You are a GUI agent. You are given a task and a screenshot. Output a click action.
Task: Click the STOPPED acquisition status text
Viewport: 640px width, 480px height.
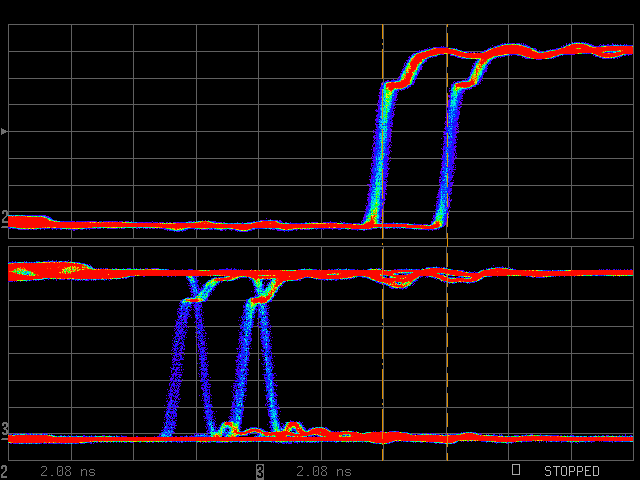click(x=572, y=471)
